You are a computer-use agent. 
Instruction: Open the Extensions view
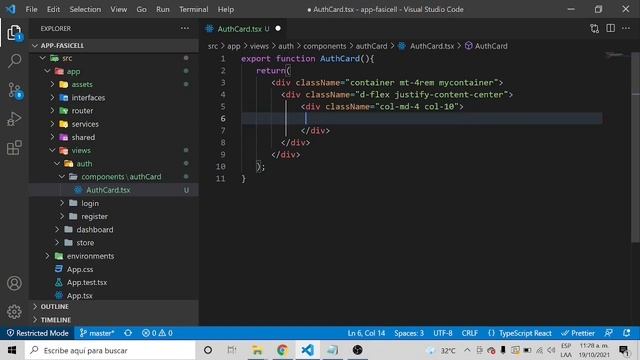[14, 148]
